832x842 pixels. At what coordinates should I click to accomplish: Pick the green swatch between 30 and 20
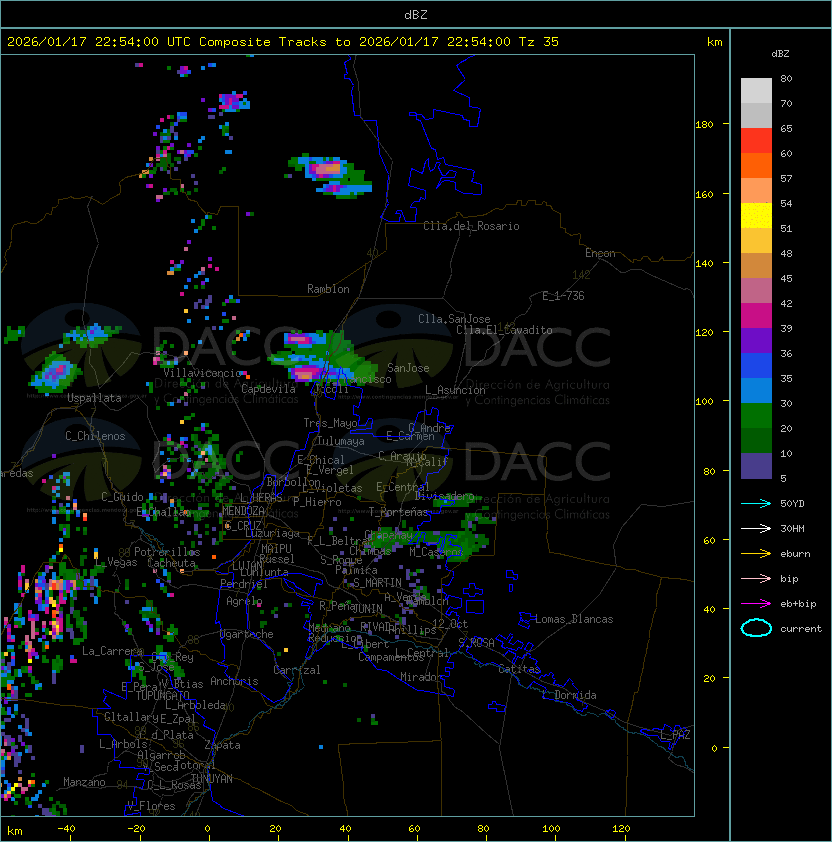(756, 416)
